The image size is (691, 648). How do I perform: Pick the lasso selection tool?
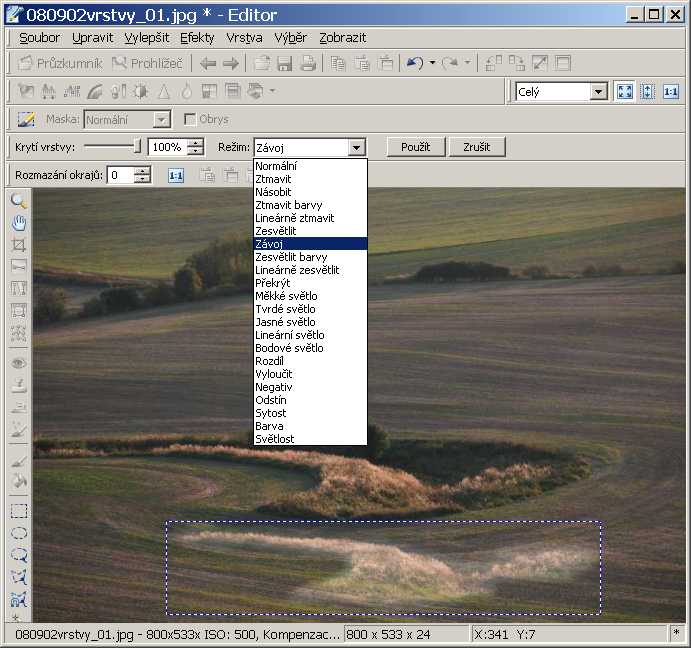[18, 554]
